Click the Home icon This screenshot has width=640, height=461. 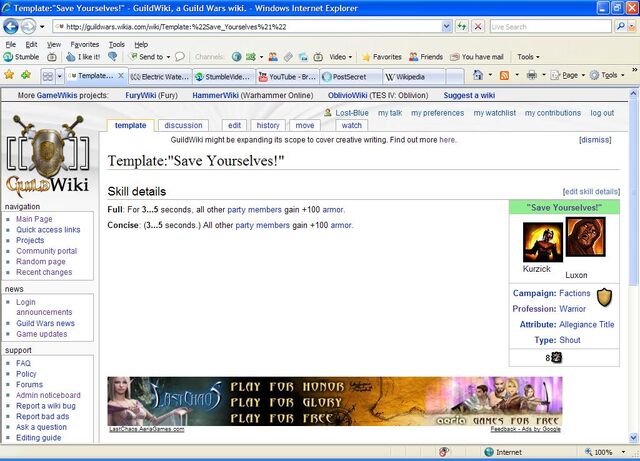click(x=478, y=75)
